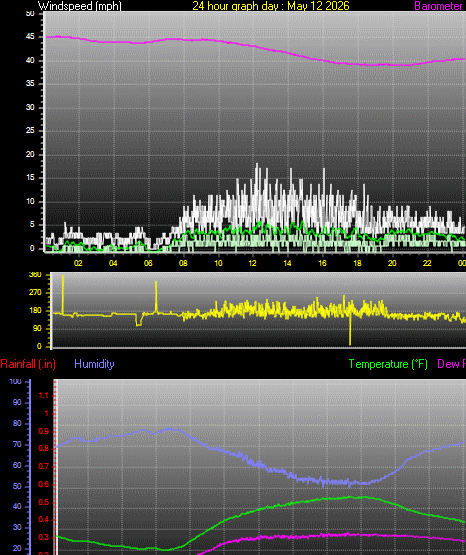Click the red '1.1' rainfall axis value
The image size is (466, 555).
[x=43, y=396]
